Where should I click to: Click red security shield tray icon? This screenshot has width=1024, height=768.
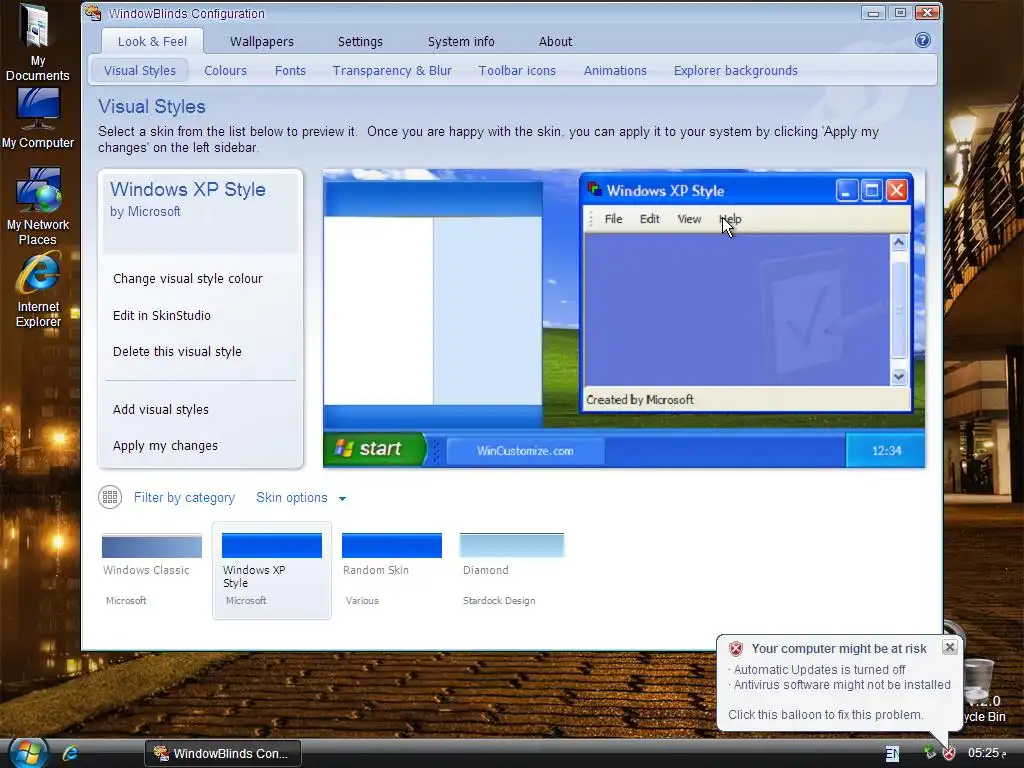click(949, 753)
